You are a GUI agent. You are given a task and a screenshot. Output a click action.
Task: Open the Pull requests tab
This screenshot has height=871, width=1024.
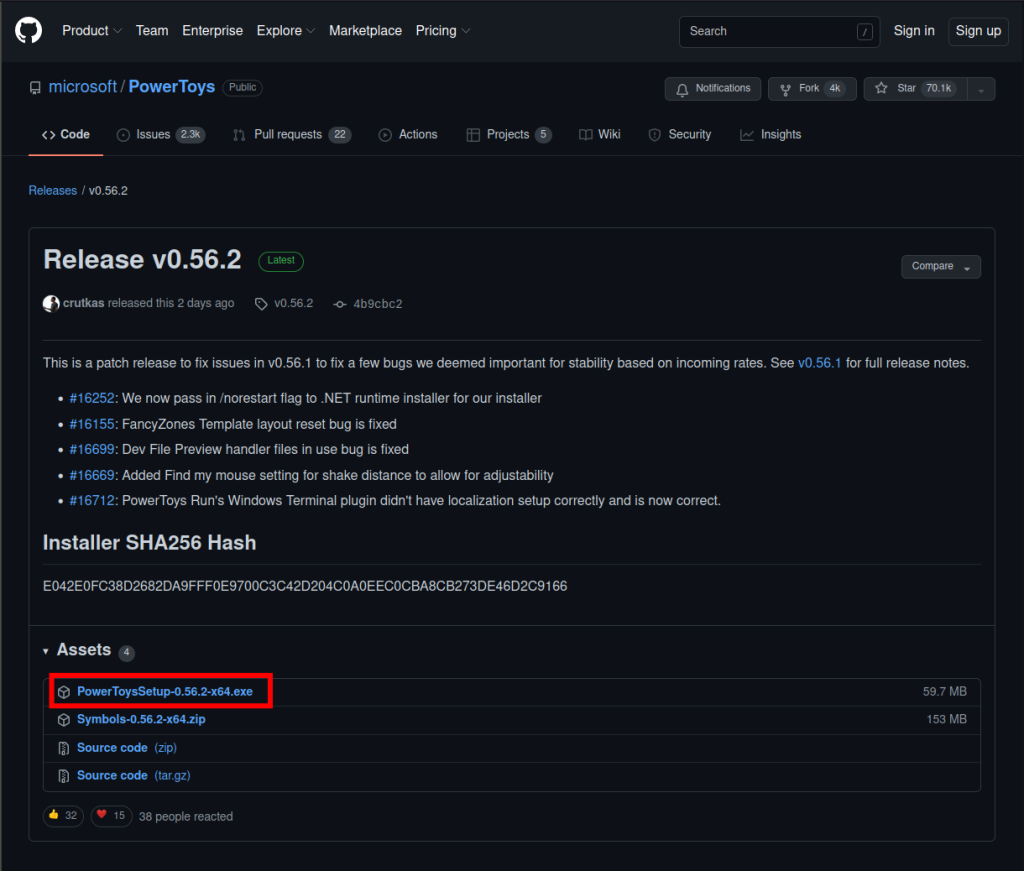(x=287, y=135)
